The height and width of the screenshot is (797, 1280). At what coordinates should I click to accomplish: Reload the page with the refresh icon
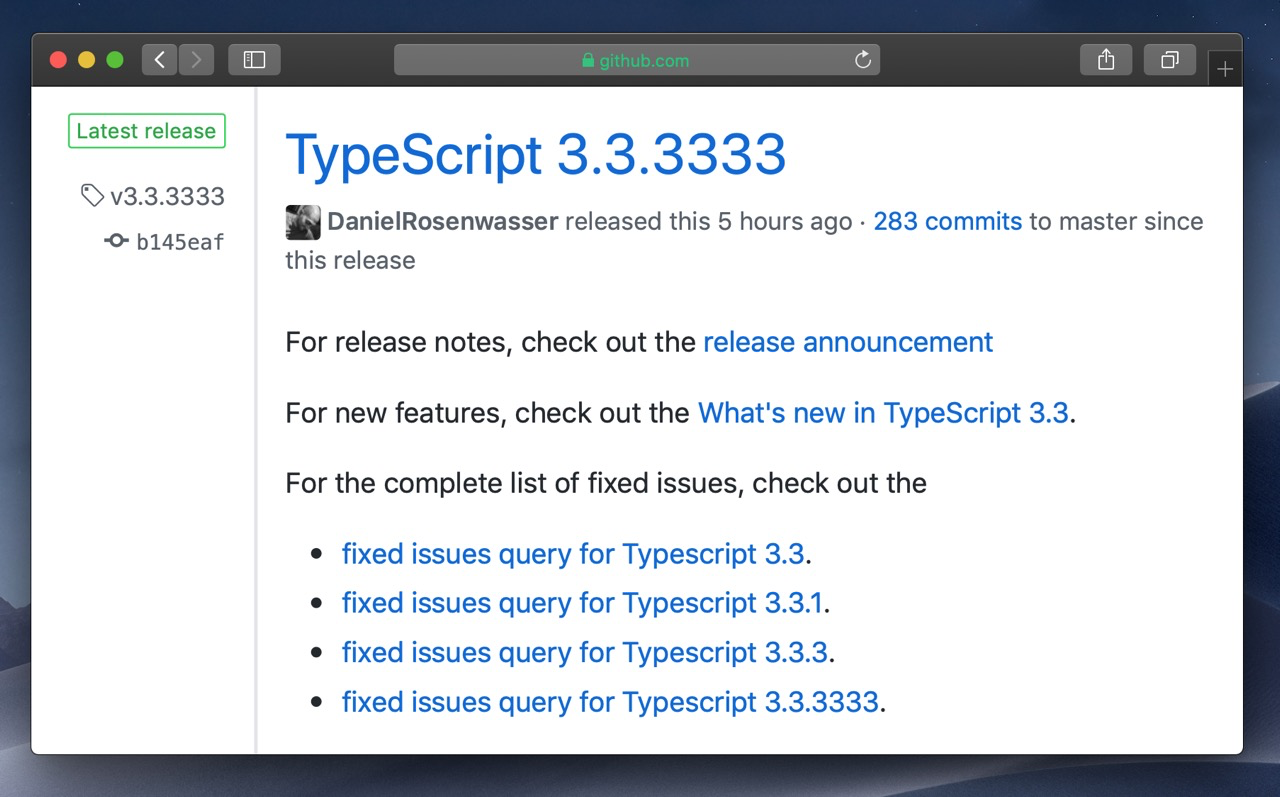coord(863,60)
